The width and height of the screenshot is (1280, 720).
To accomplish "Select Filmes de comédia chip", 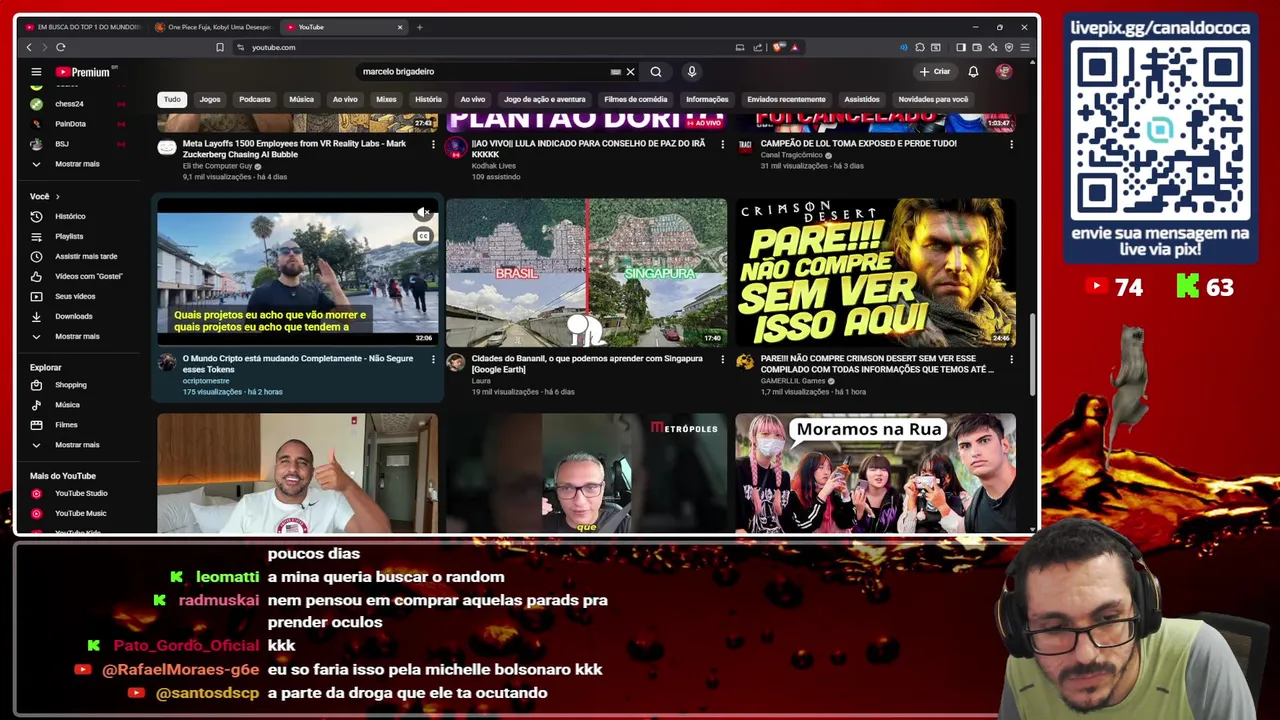I will pyautogui.click(x=636, y=99).
